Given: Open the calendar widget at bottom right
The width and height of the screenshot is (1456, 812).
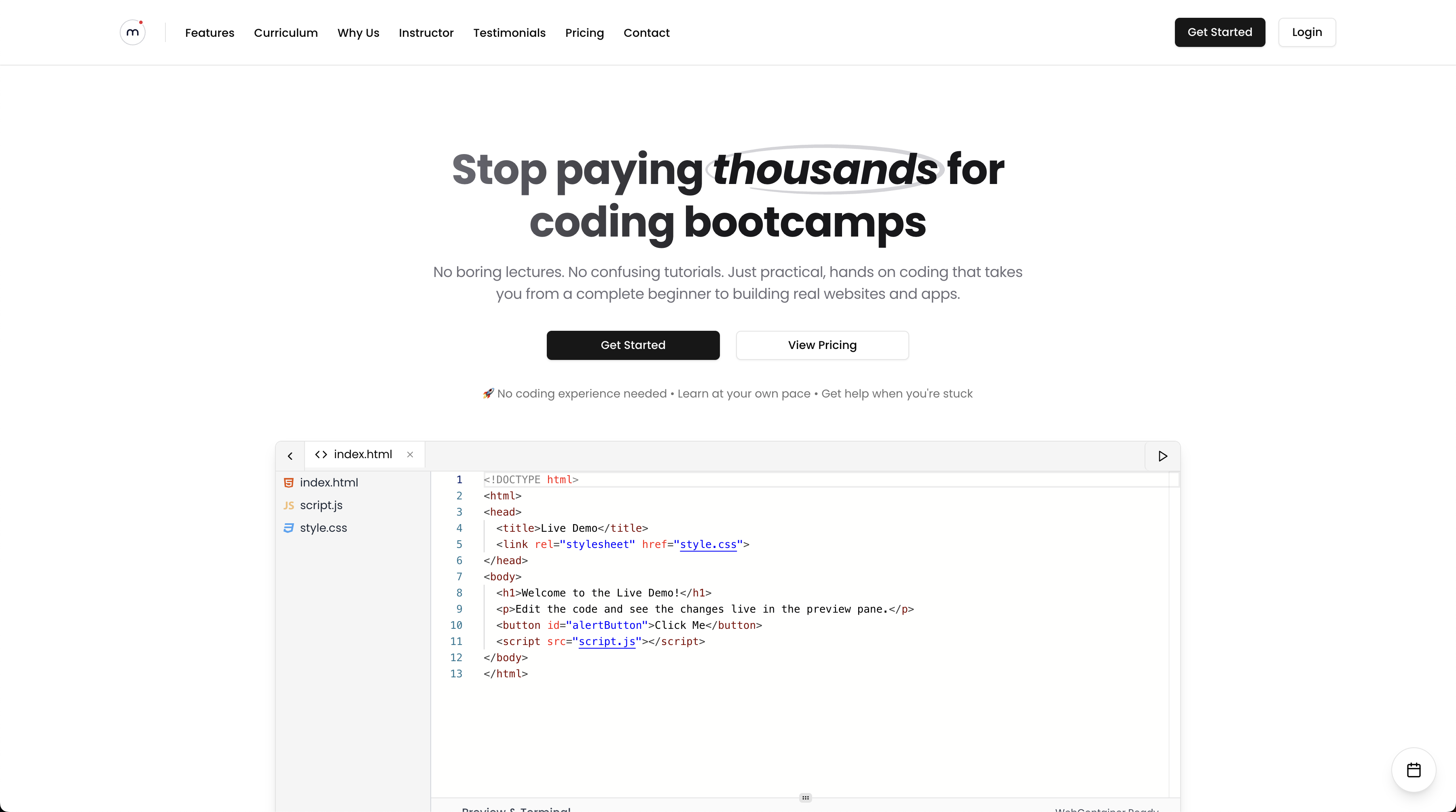Looking at the screenshot, I should [1414, 770].
